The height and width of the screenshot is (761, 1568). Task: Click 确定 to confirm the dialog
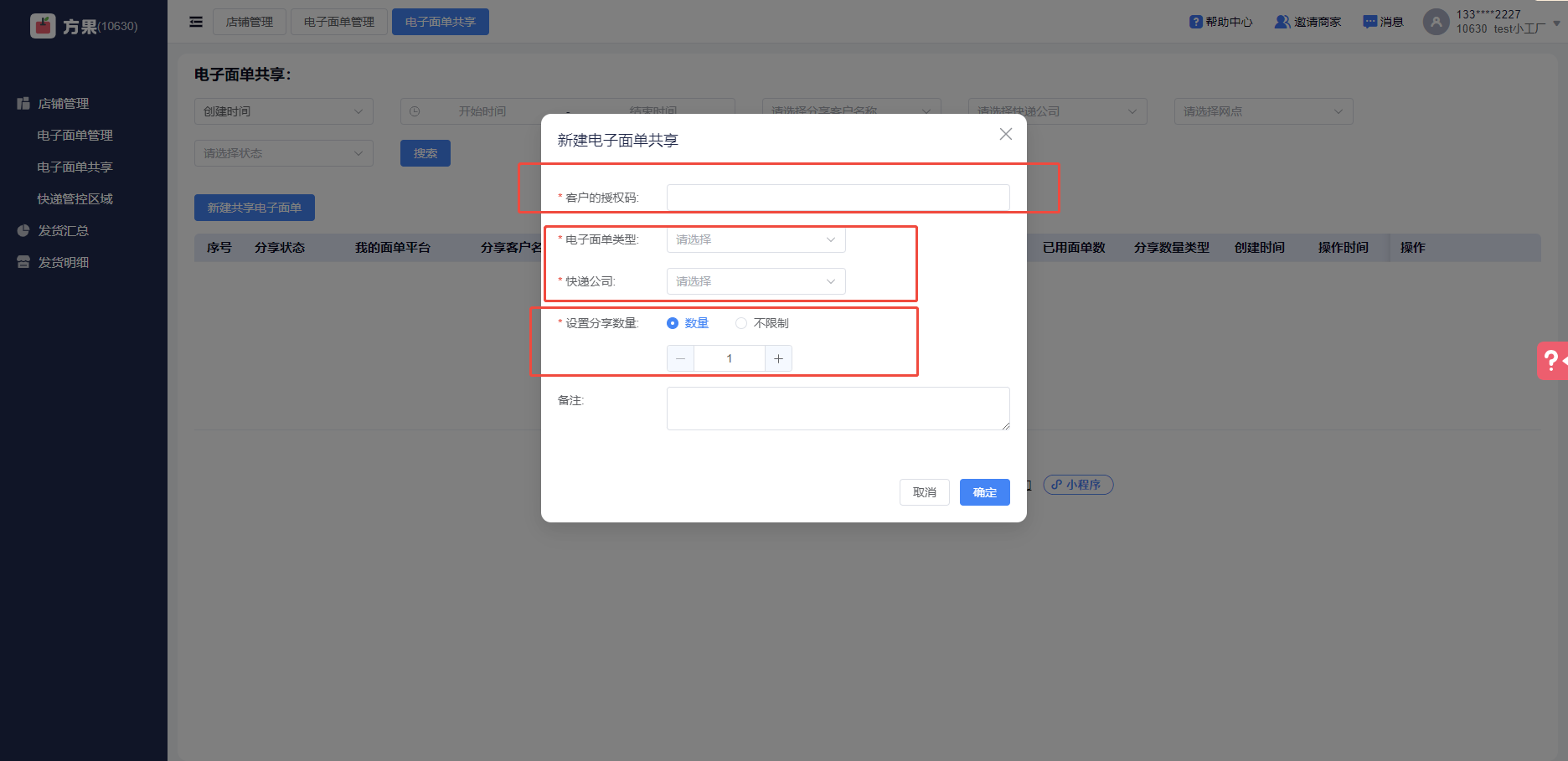[985, 492]
